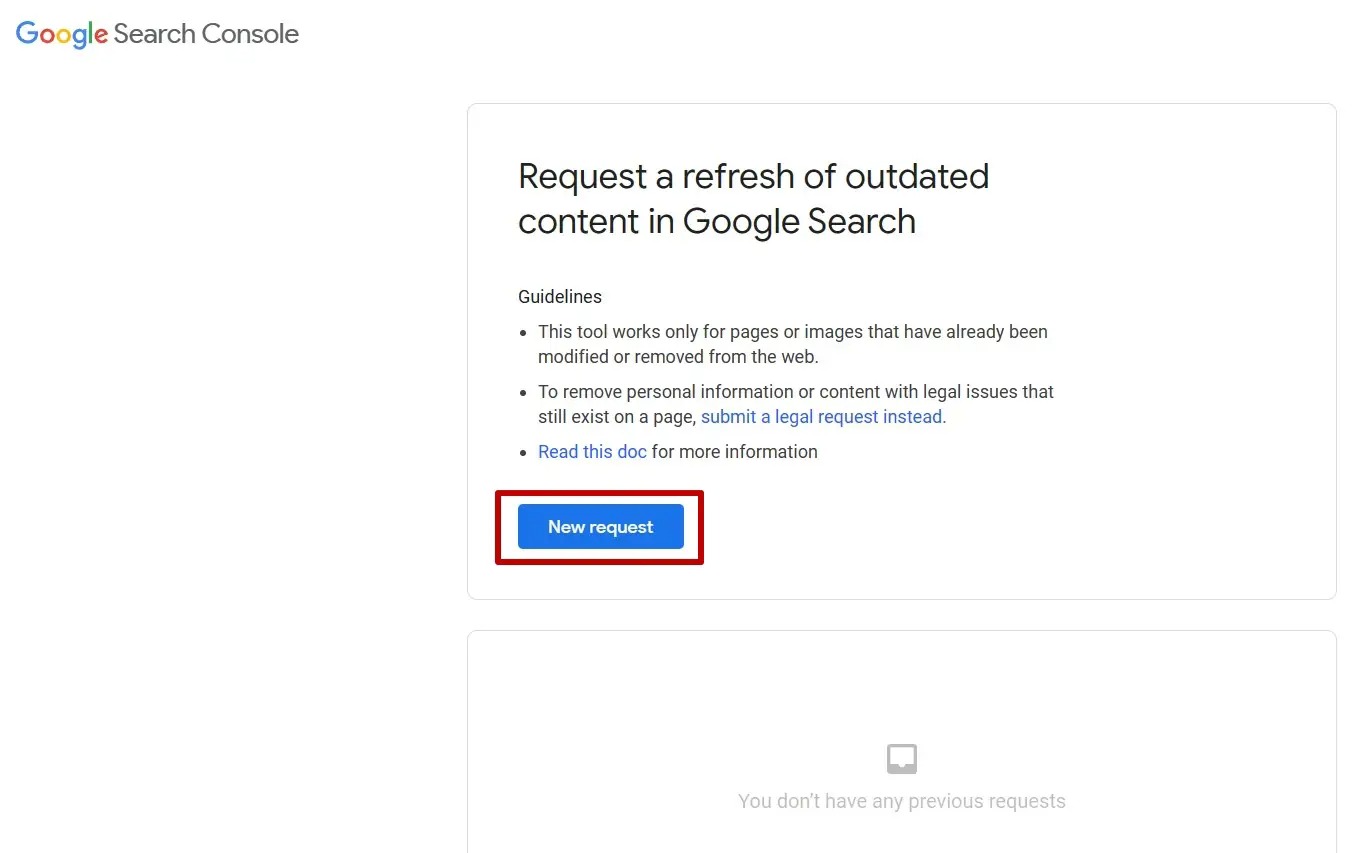Open the submit a legal request link
Viewport: 1367px width, 853px height.
tap(821, 416)
